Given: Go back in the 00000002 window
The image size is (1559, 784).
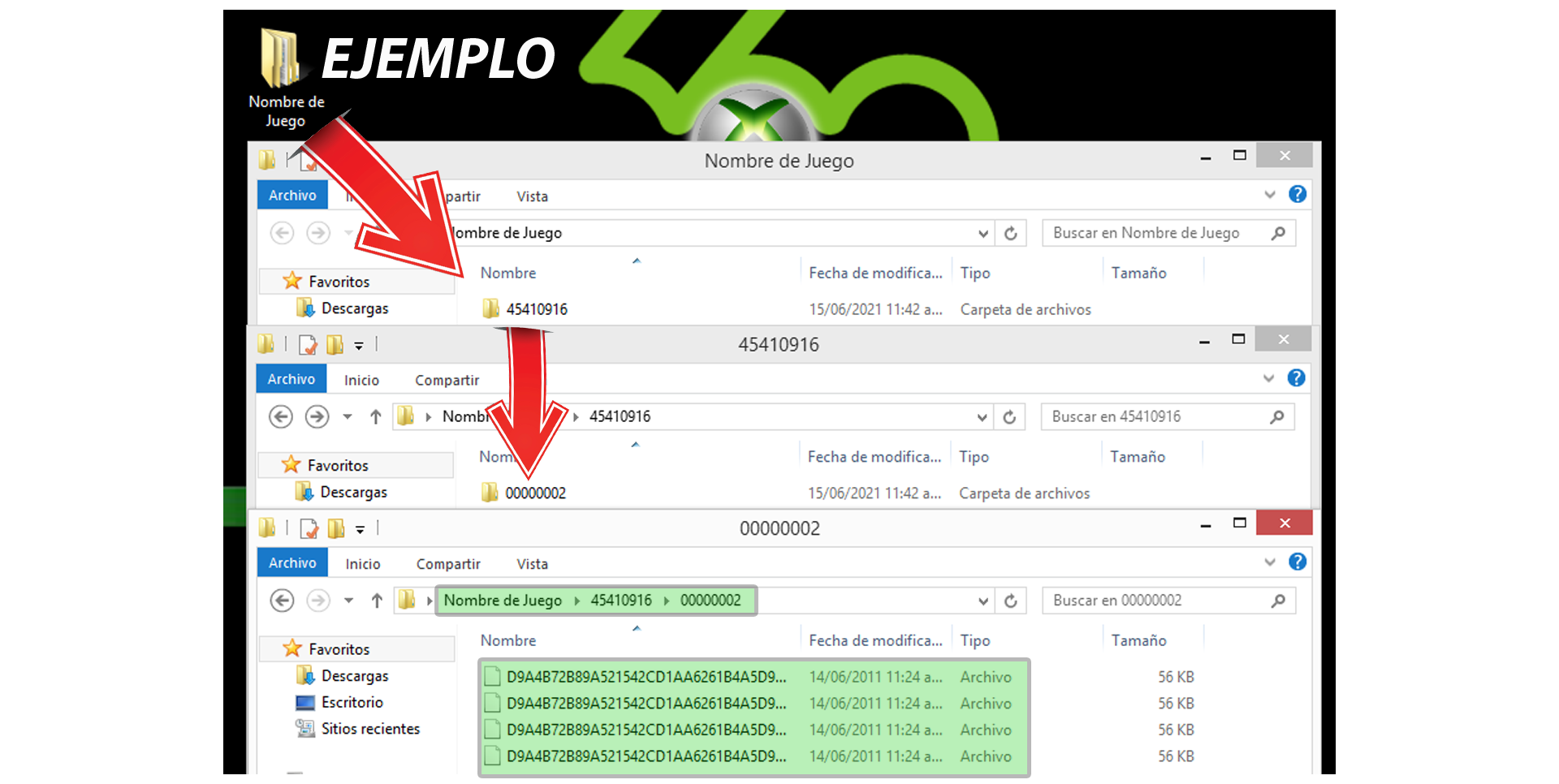Looking at the screenshot, I should [x=282, y=601].
